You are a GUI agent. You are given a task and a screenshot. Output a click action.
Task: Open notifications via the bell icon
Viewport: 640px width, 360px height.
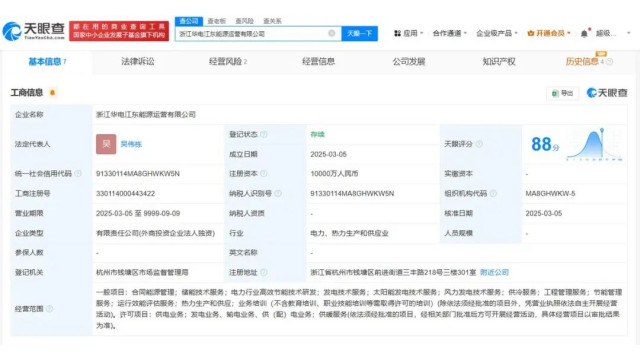(584, 33)
